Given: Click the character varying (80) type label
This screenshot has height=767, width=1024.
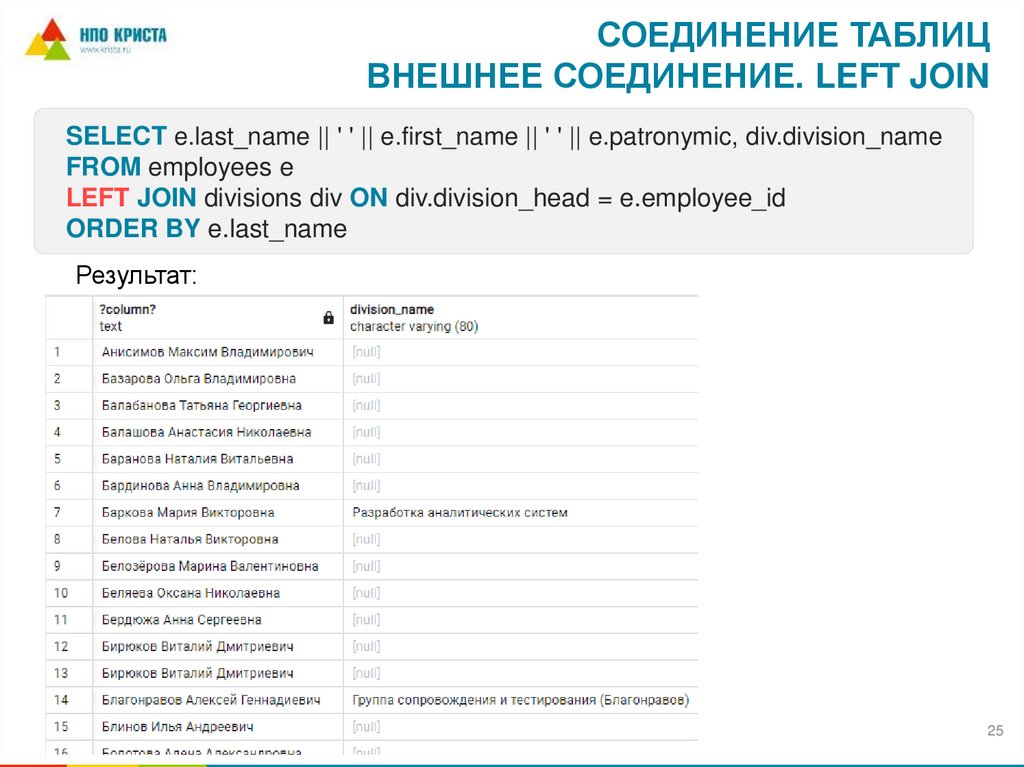Looking at the screenshot, I should (x=413, y=326).
